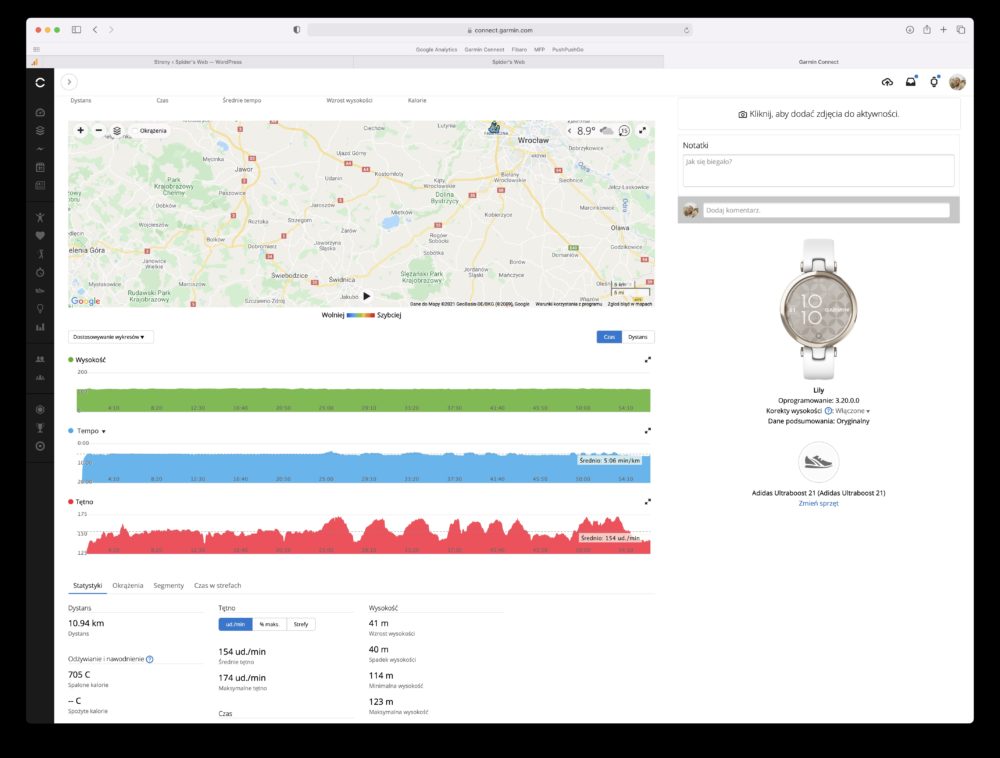1000x758 pixels.
Task: Click the cloud upload icon in header
Action: (887, 82)
